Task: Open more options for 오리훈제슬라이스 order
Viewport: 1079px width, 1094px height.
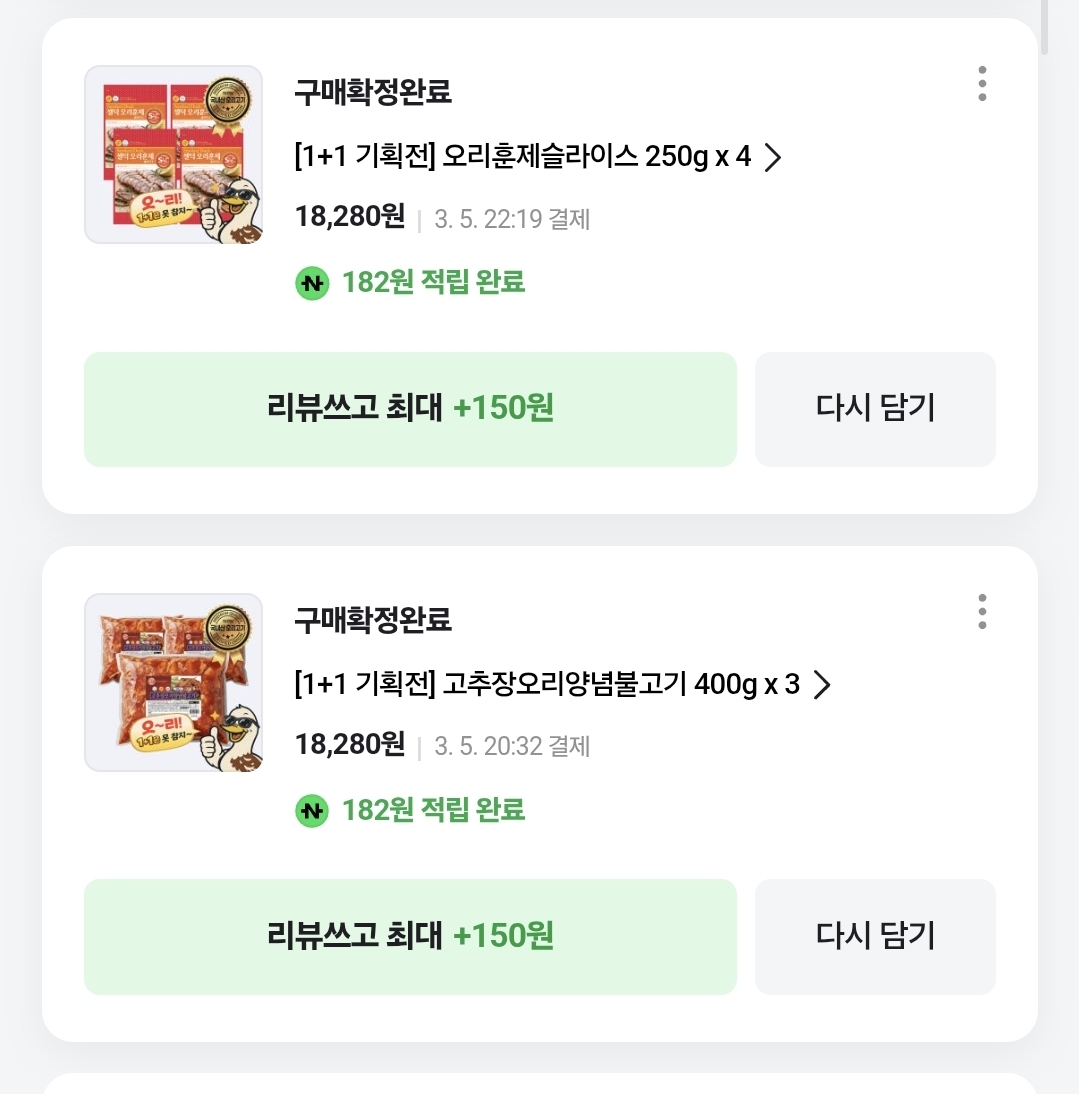Action: pyautogui.click(x=982, y=84)
